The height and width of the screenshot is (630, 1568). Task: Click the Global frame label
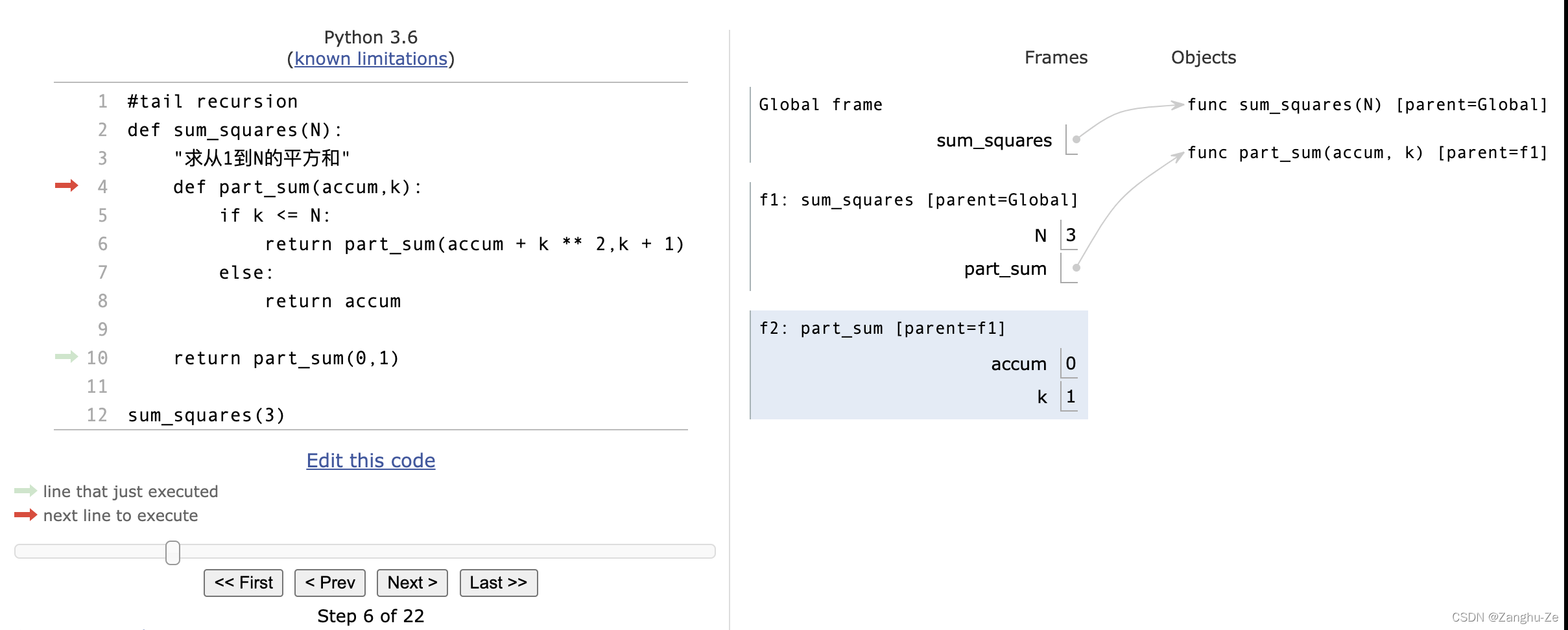point(820,104)
